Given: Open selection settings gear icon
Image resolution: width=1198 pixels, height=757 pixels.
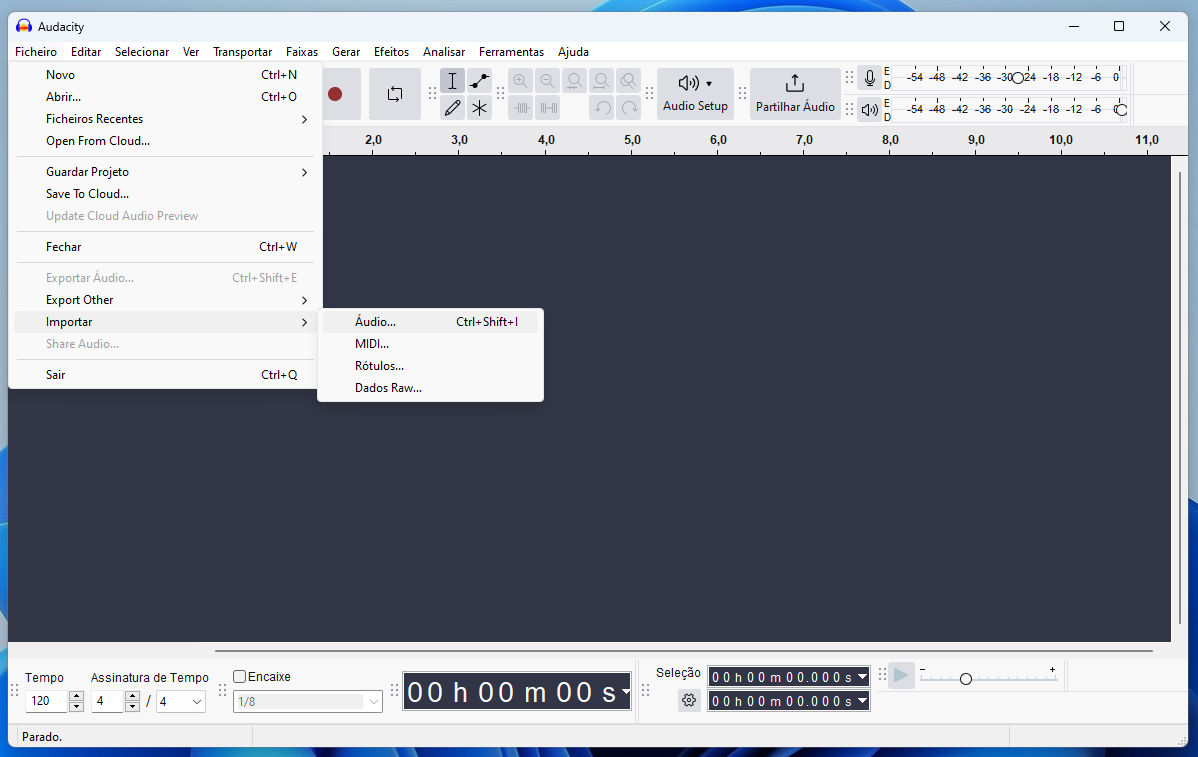Looking at the screenshot, I should pyautogui.click(x=688, y=700).
